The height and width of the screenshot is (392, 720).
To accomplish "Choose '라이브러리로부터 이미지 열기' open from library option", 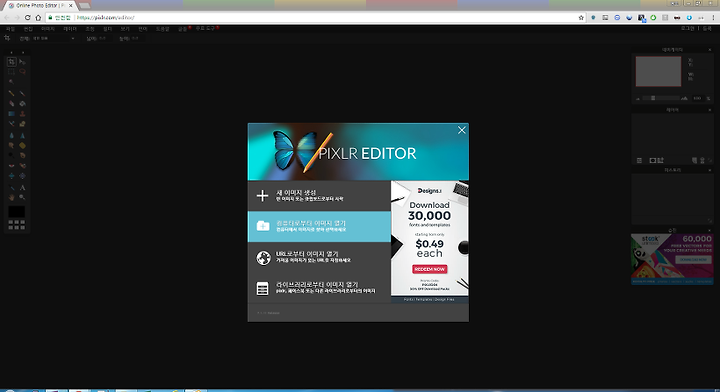I will (x=319, y=288).
